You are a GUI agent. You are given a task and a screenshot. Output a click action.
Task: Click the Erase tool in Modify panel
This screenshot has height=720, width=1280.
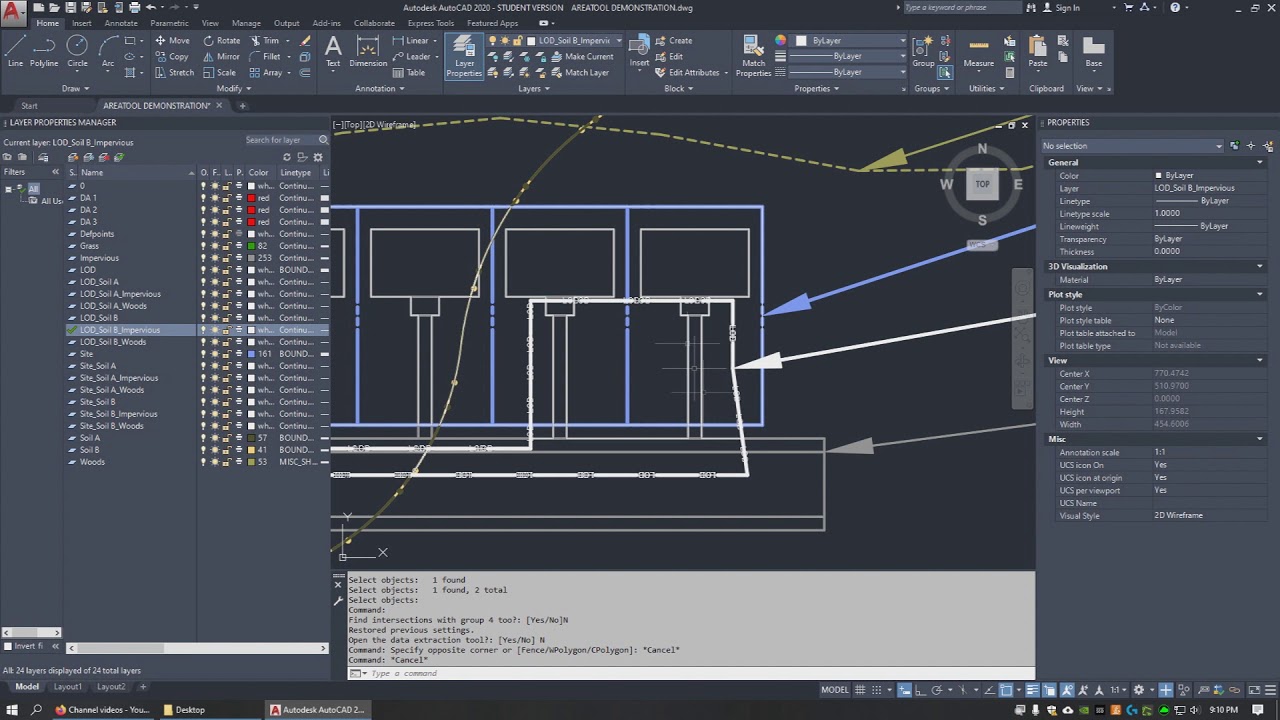306,41
